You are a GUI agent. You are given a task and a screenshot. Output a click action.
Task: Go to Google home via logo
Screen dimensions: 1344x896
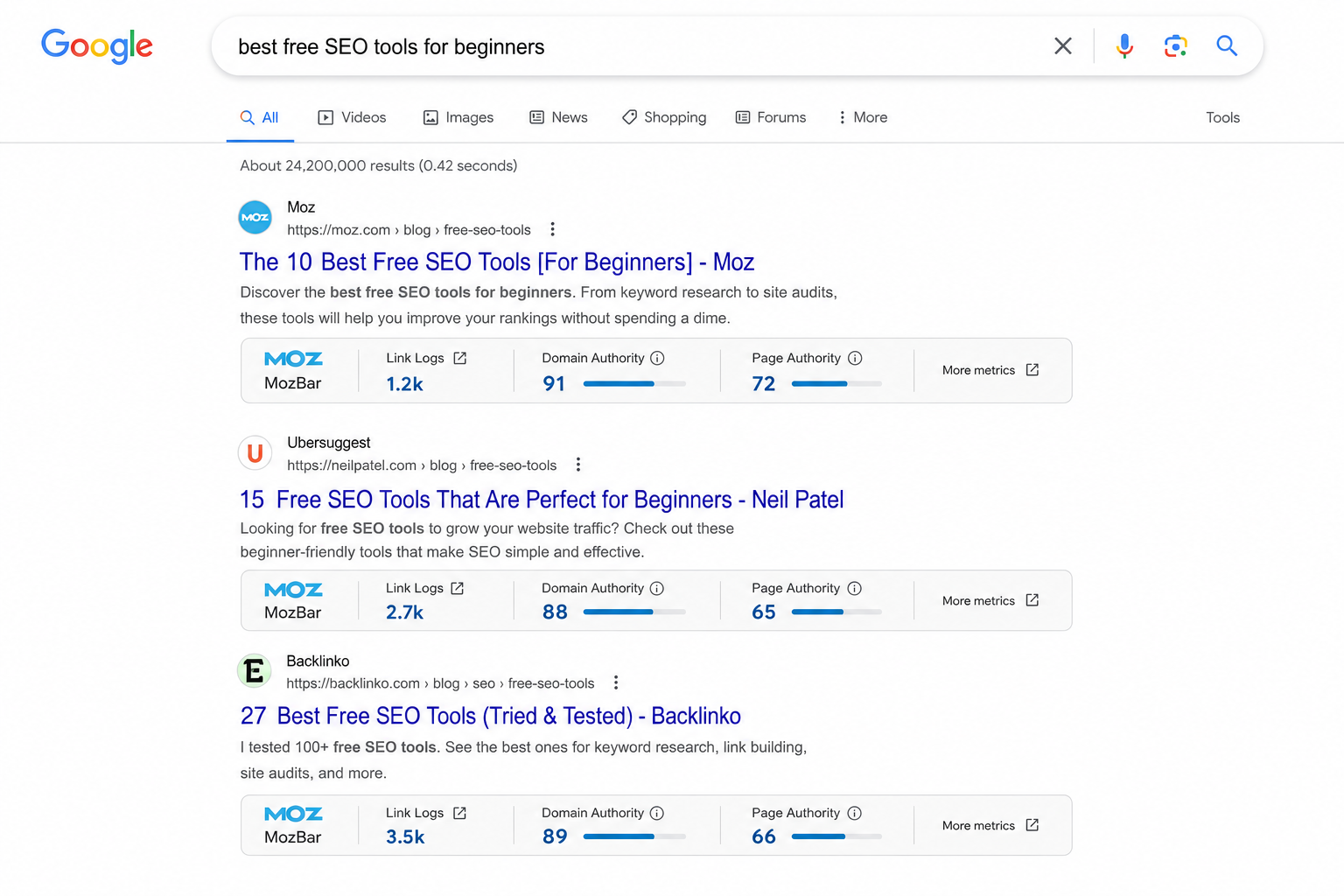click(97, 45)
